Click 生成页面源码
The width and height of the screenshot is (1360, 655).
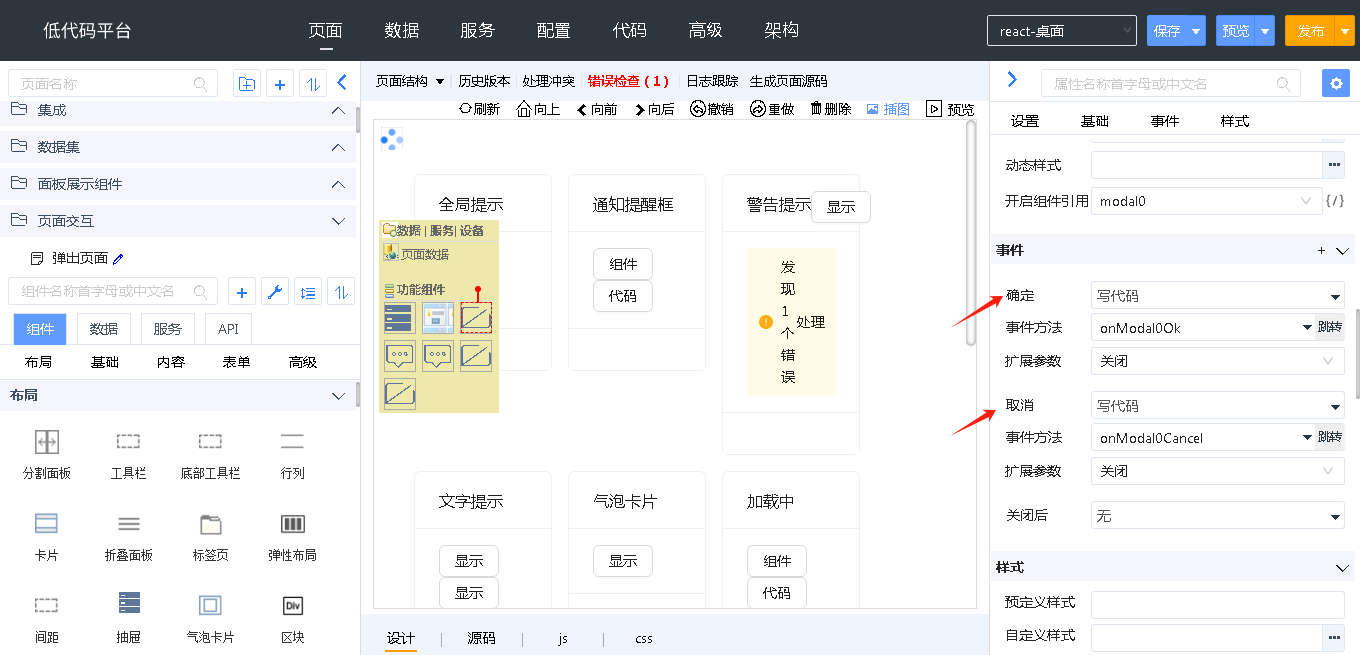pyautogui.click(x=788, y=81)
